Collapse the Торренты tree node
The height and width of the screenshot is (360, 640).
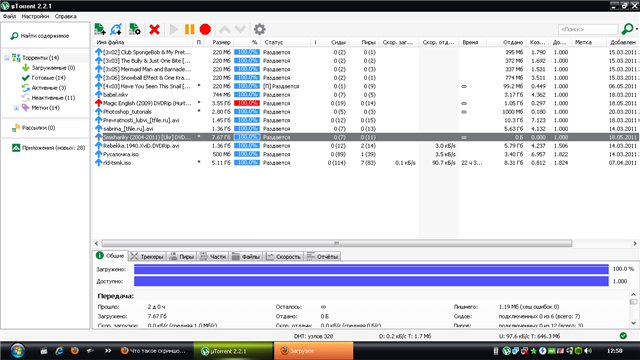tap(7, 58)
